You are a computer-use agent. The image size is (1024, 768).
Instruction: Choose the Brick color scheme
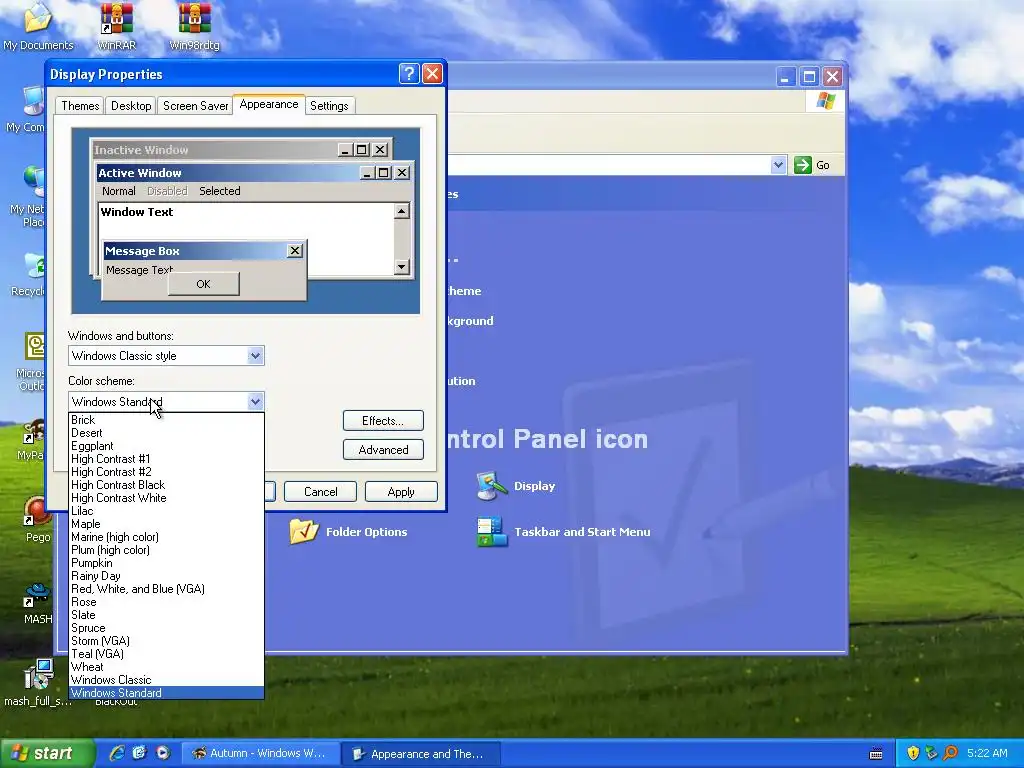click(x=167, y=420)
